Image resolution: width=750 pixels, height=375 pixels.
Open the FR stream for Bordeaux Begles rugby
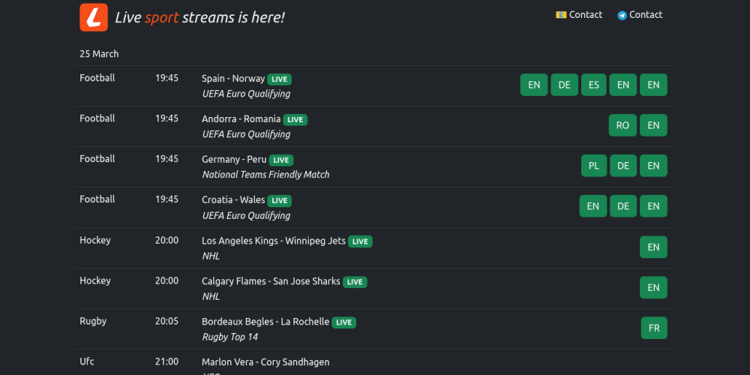tap(654, 328)
